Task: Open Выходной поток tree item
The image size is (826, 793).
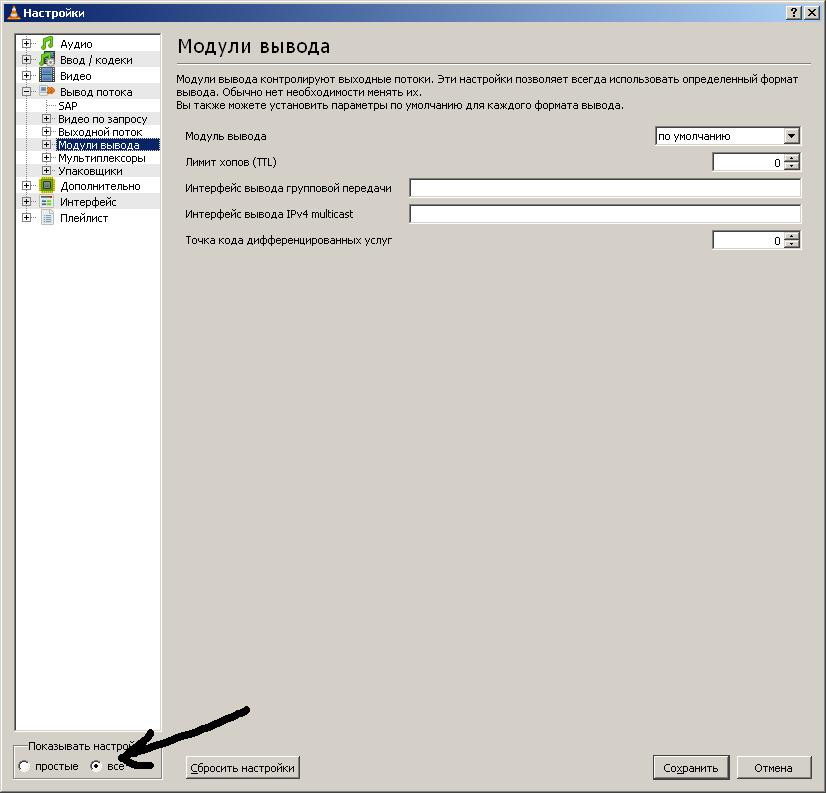Action: (100, 132)
